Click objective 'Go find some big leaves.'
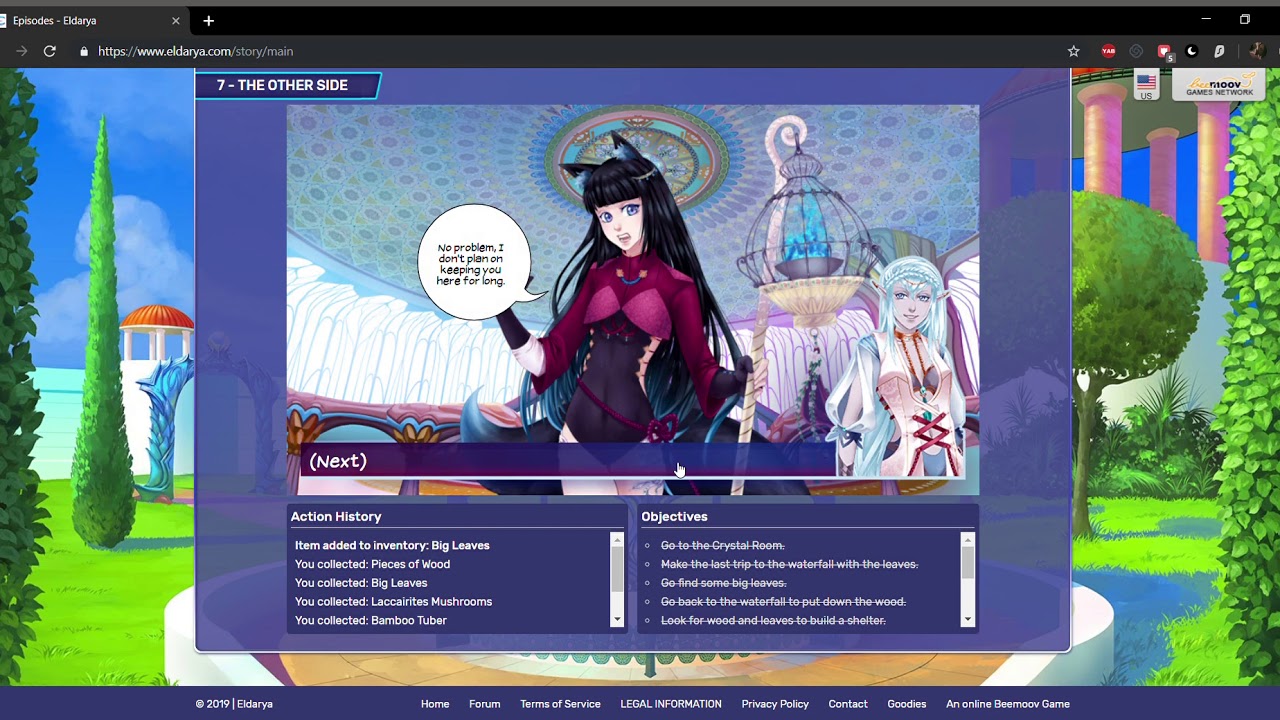The height and width of the screenshot is (720, 1280). click(723, 583)
